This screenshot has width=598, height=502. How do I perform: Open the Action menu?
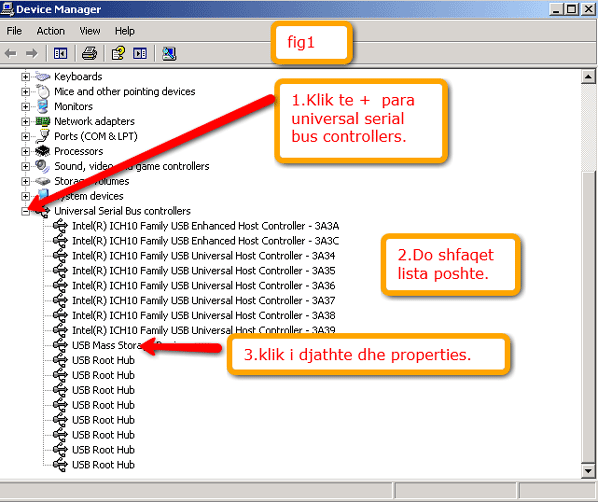click(x=50, y=31)
